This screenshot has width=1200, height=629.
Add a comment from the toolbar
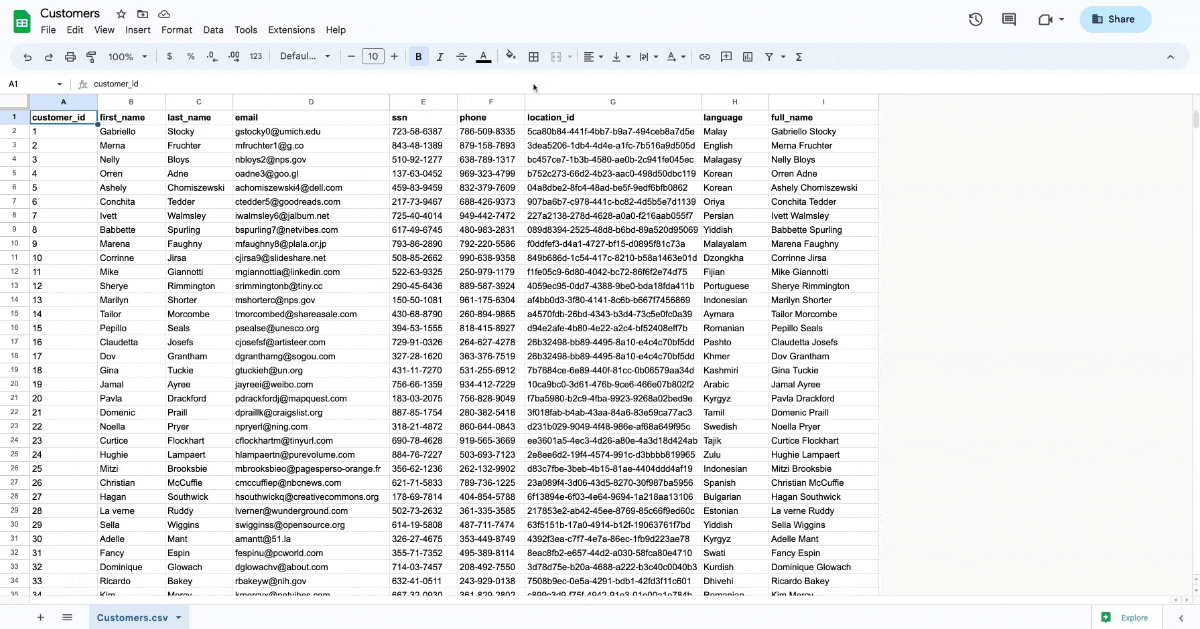[726, 57]
